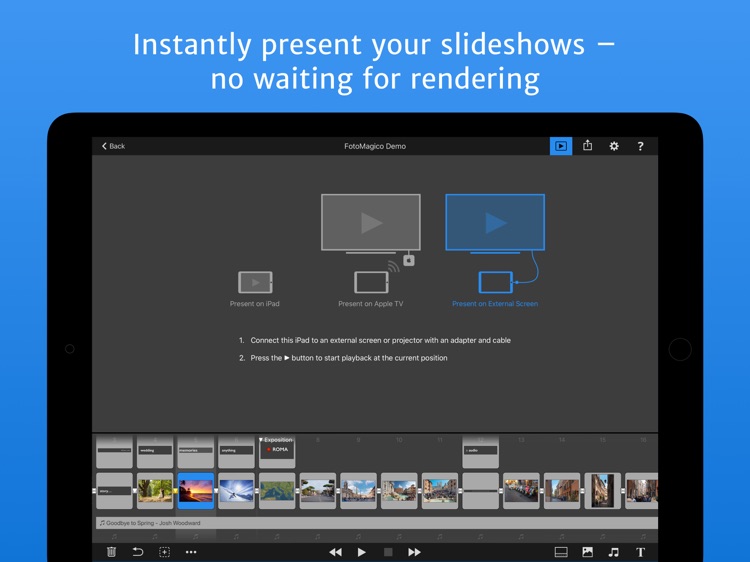Select the audio text slide in upper track
This screenshot has width=750, height=562.
481,452
